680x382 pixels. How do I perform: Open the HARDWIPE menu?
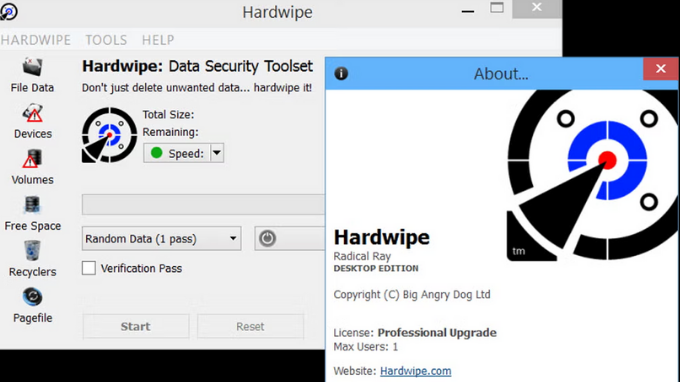[36, 40]
